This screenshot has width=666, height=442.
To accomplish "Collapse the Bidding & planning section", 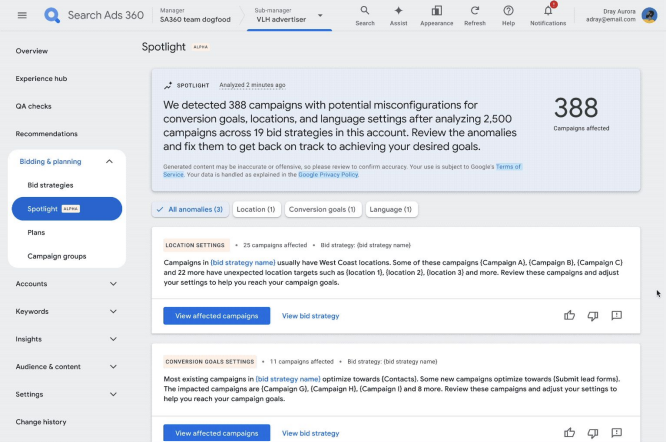I will pyautogui.click(x=109, y=161).
